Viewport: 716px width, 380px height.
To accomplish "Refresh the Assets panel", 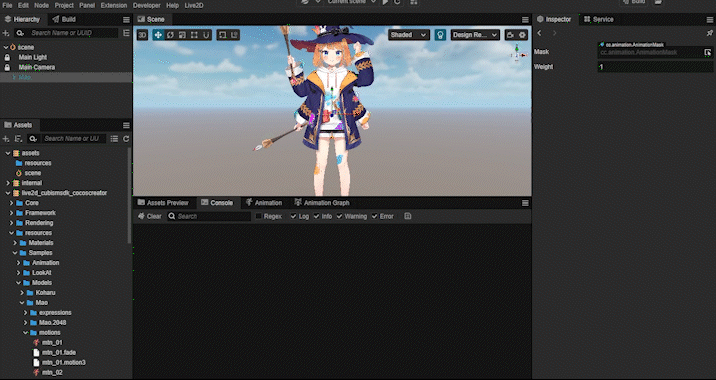I will (x=126, y=139).
